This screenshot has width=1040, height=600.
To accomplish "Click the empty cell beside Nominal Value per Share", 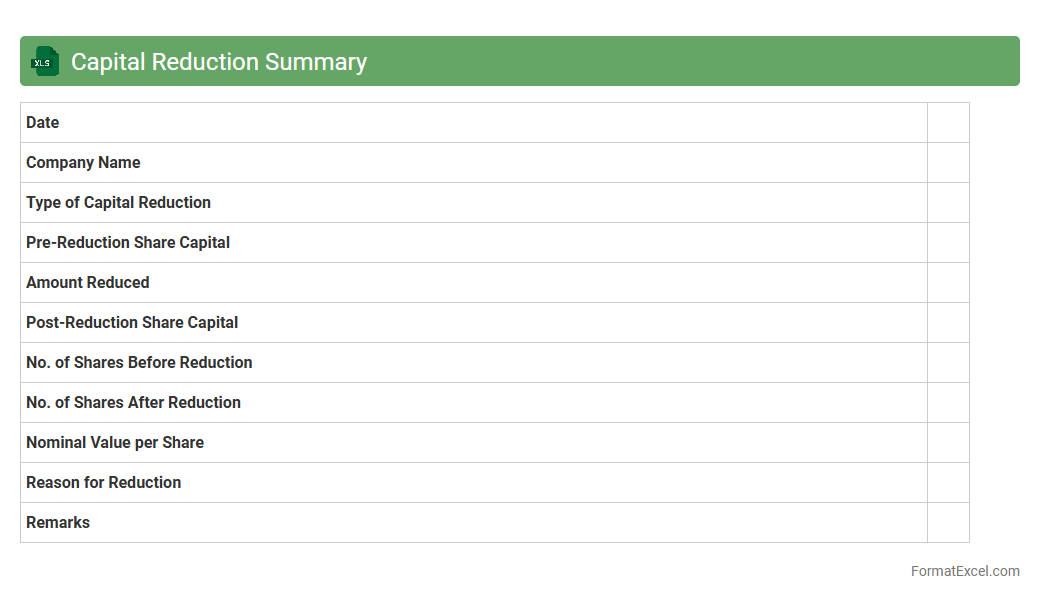I will pos(947,443).
